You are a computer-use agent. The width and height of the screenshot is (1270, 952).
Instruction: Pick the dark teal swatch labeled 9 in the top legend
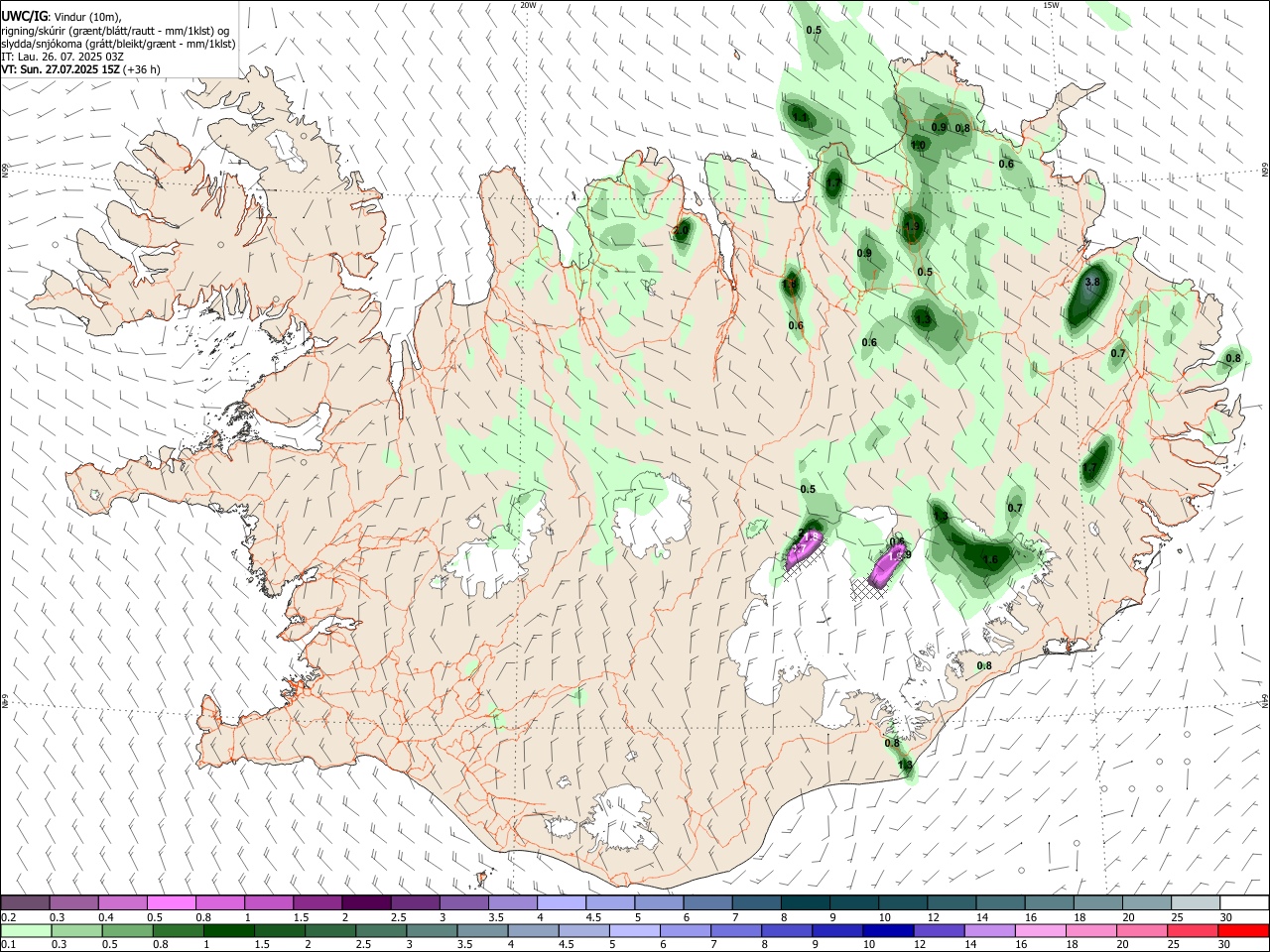click(853, 903)
